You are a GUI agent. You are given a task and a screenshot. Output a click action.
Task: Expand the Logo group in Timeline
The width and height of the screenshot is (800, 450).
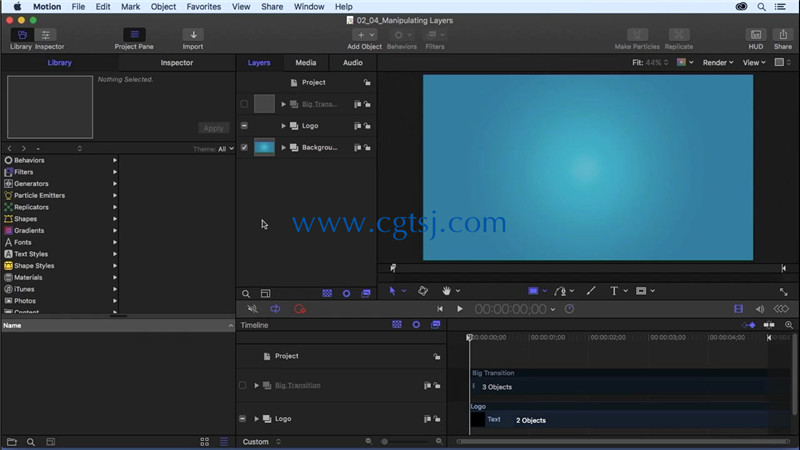pos(257,419)
